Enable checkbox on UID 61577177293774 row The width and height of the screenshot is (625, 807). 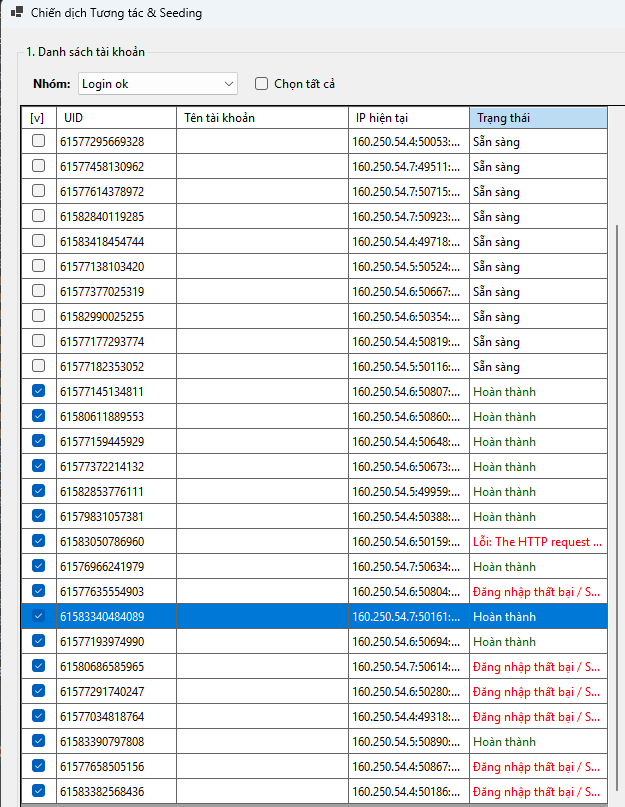tap(39, 341)
